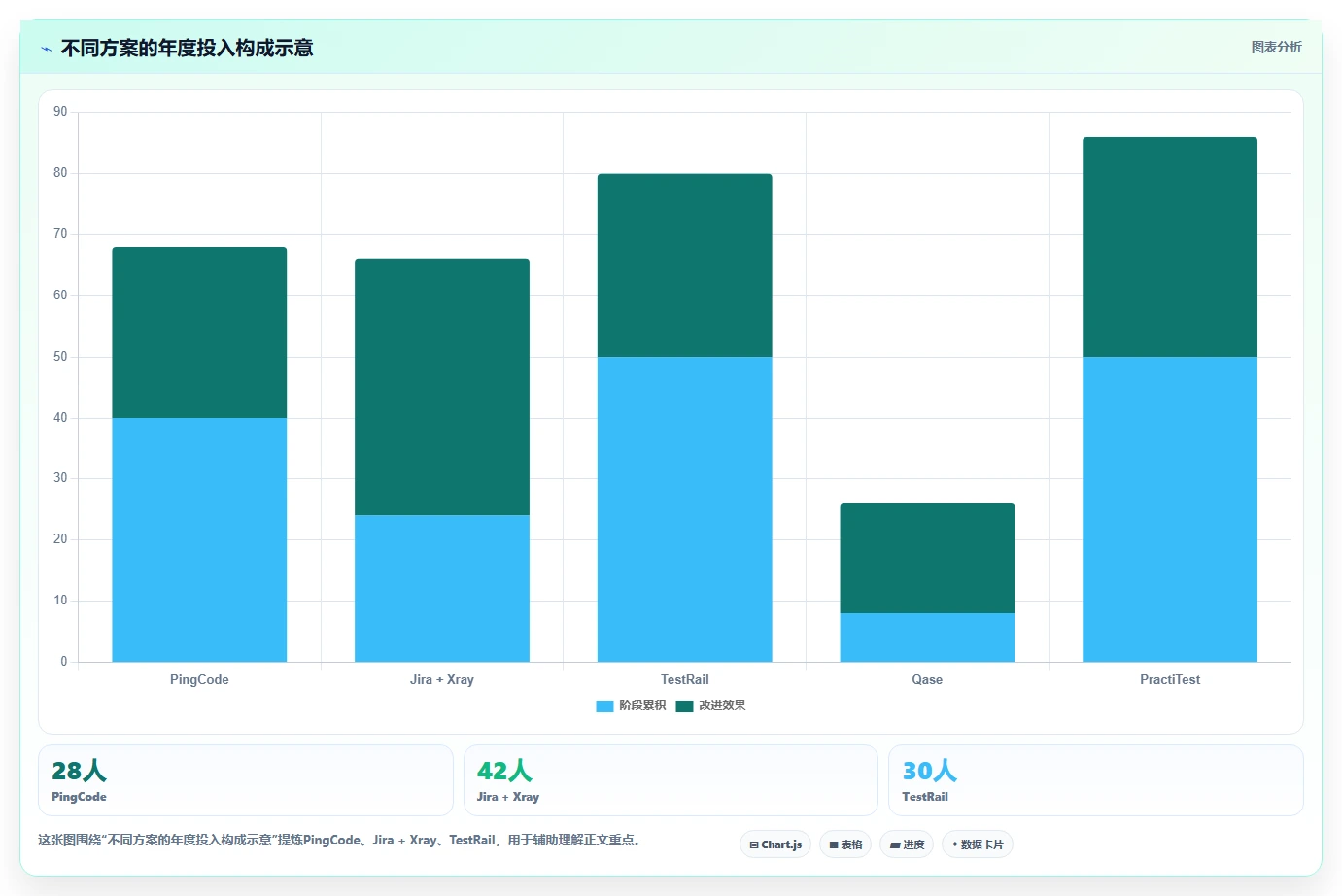Click the blue PractiTest bar segment
The height and width of the screenshot is (896, 1342).
coord(1170,509)
